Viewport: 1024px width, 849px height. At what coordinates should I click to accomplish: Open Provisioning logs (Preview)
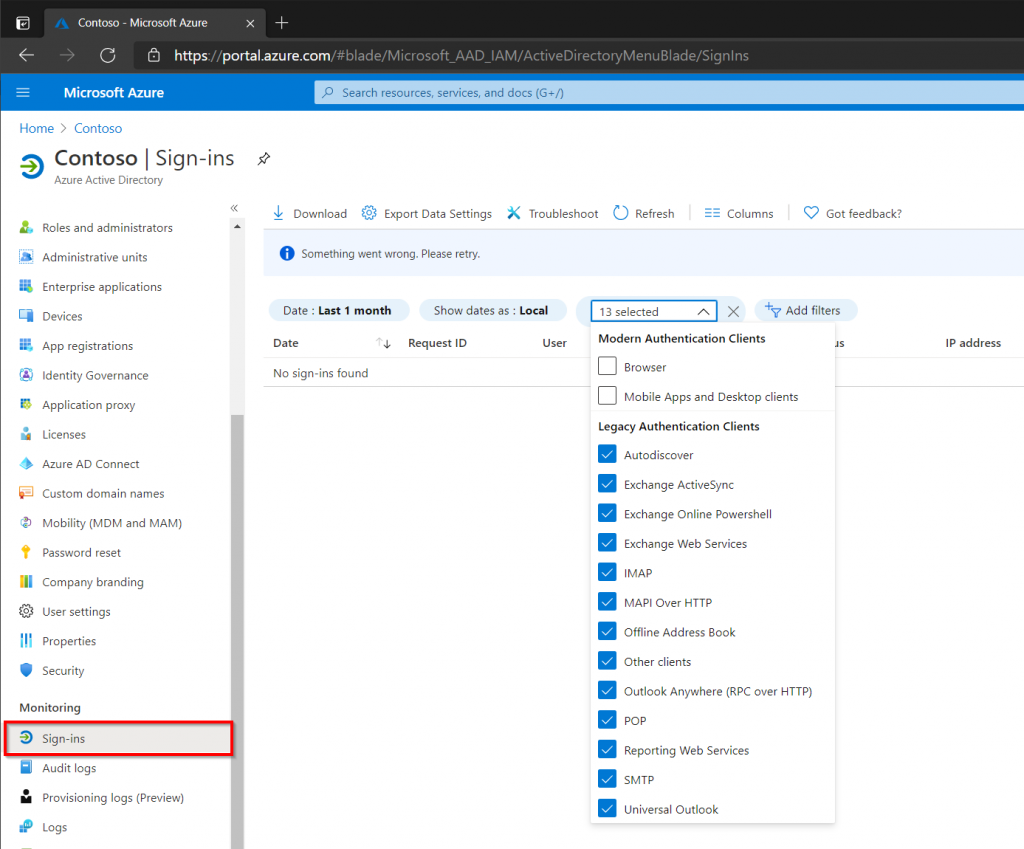point(113,797)
